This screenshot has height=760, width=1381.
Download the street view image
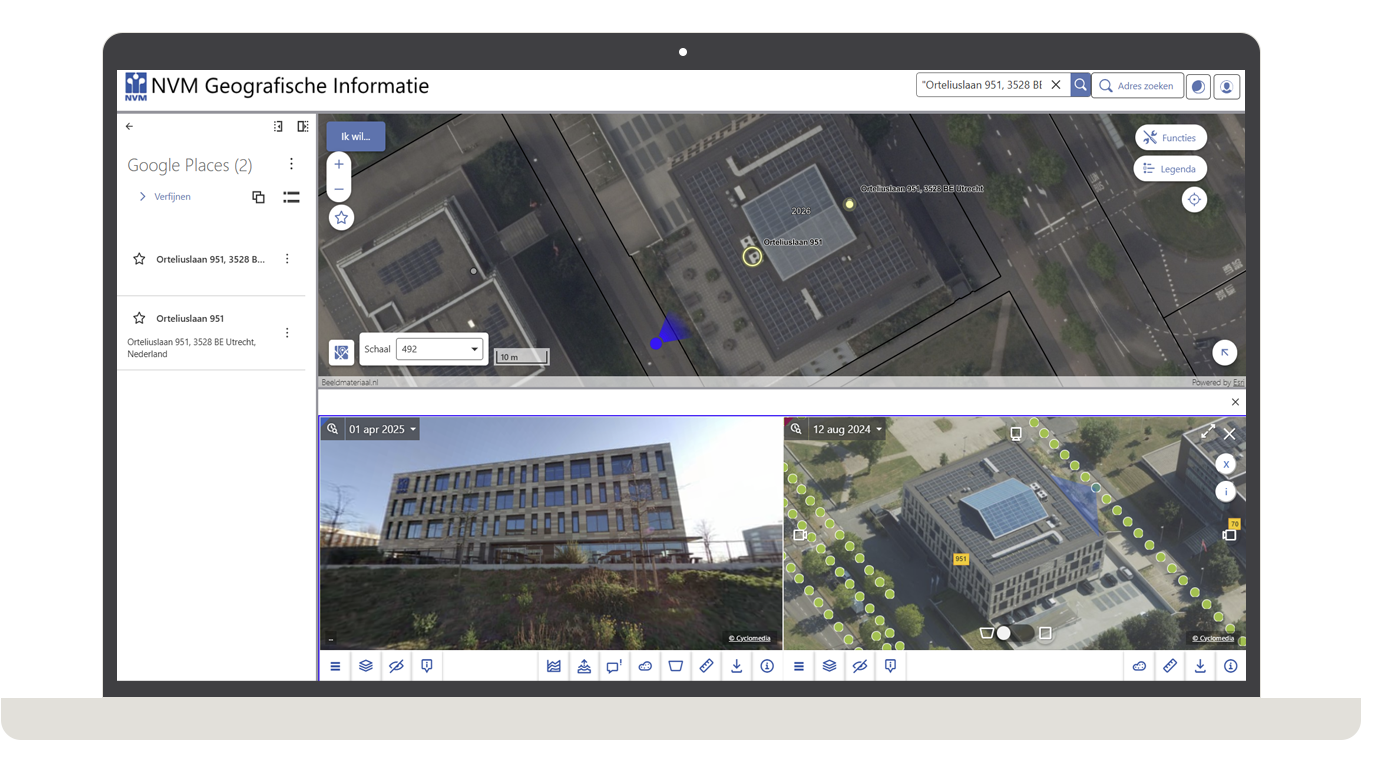click(x=737, y=666)
